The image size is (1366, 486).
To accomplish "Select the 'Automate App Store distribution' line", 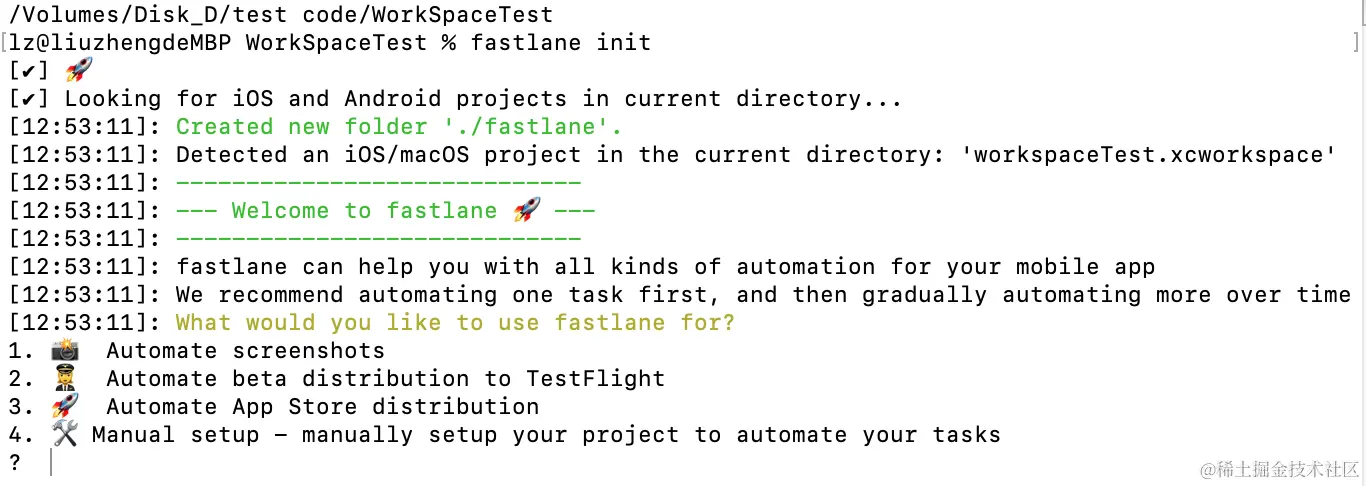I will (x=322, y=407).
